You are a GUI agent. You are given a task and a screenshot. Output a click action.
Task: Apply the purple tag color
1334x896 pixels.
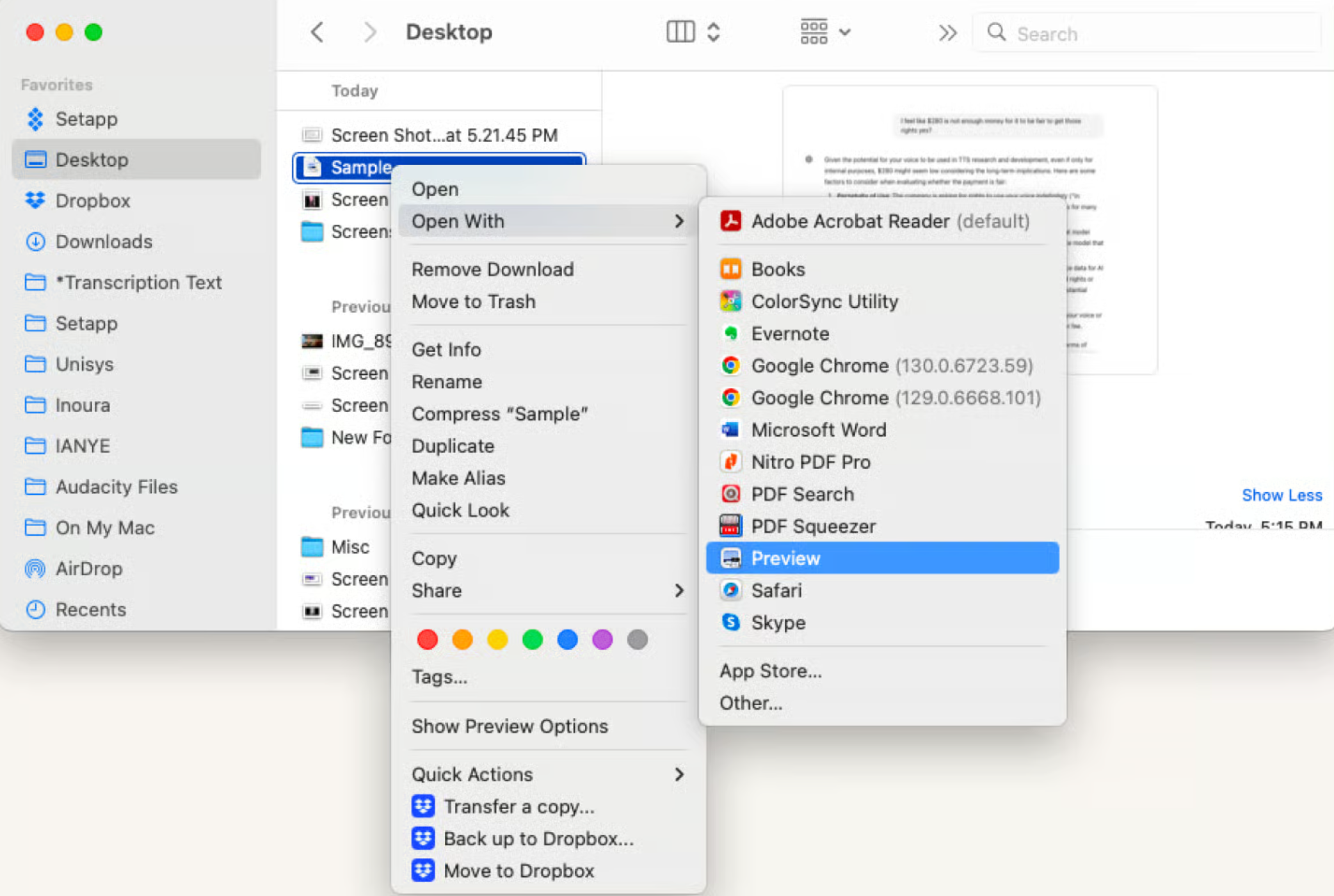pos(602,639)
